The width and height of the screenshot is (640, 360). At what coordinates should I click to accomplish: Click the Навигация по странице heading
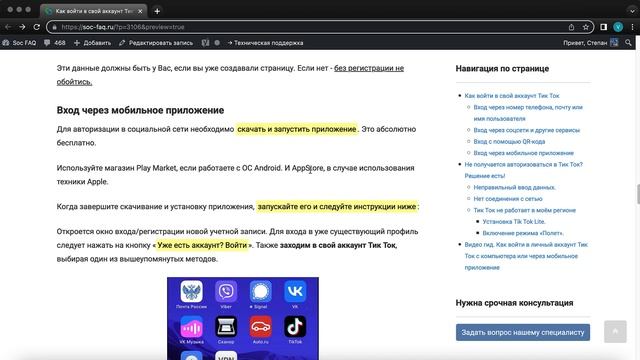502,69
